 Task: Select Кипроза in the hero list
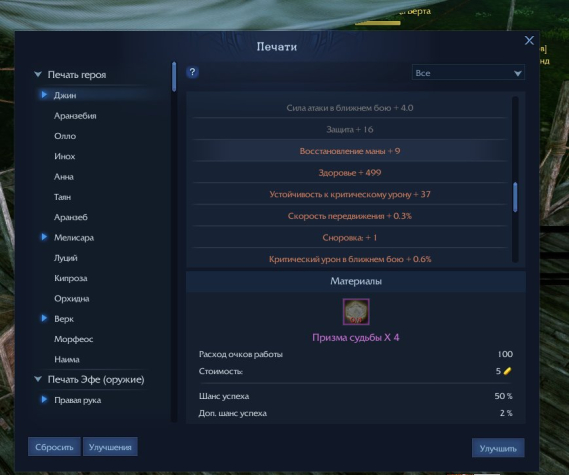tap(71, 278)
